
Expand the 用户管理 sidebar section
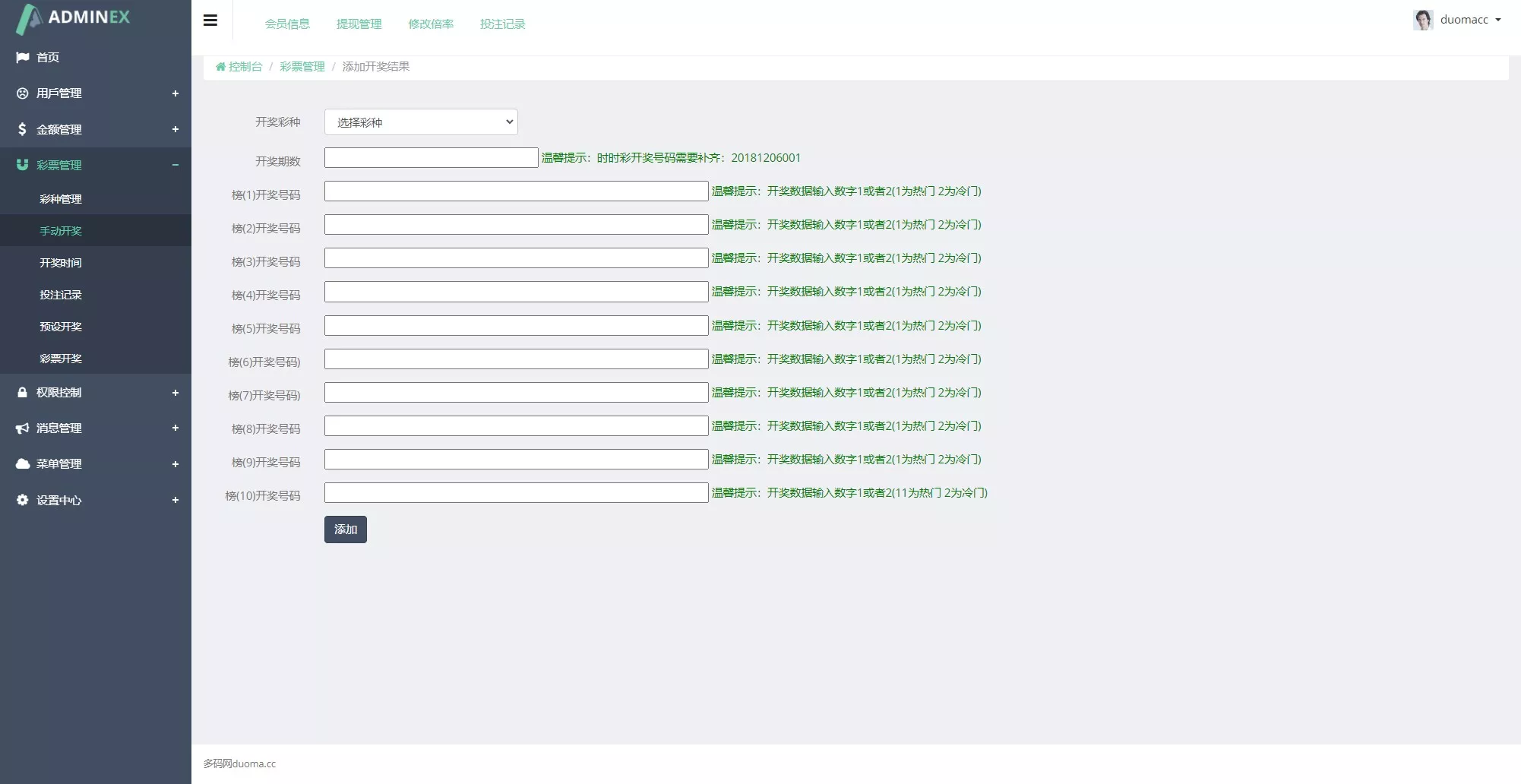[175, 93]
